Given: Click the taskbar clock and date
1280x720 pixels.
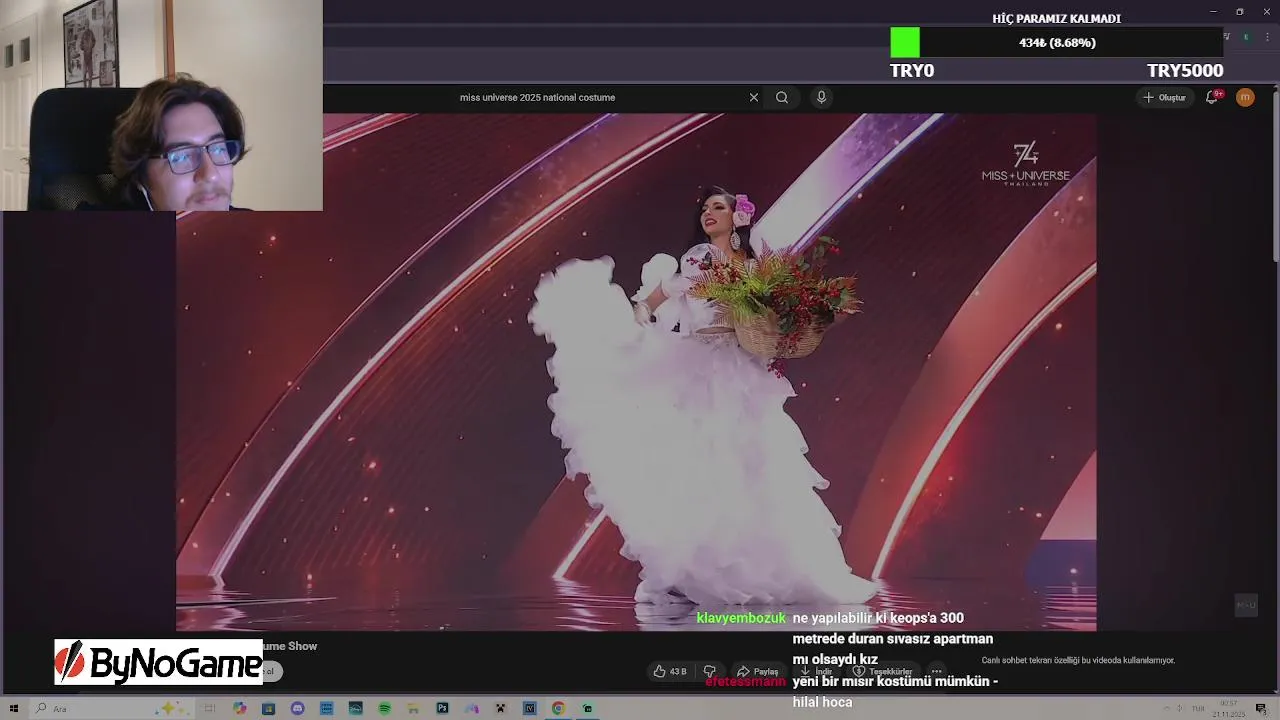Looking at the screenshot, I should tap(1229, 708).
